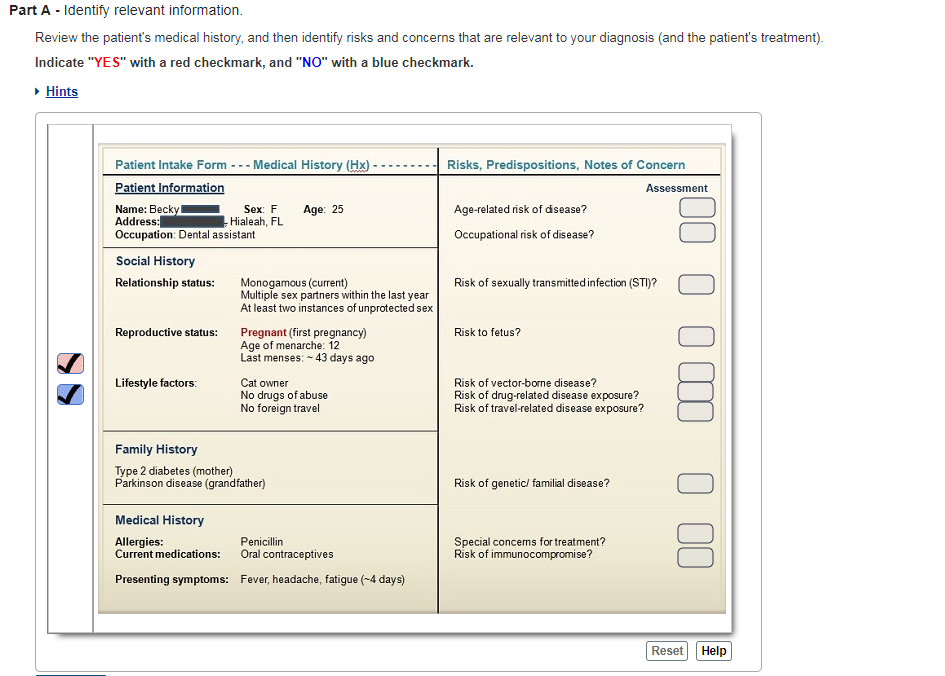Check the sexually transmitted infection risk box

pos(696,284)
